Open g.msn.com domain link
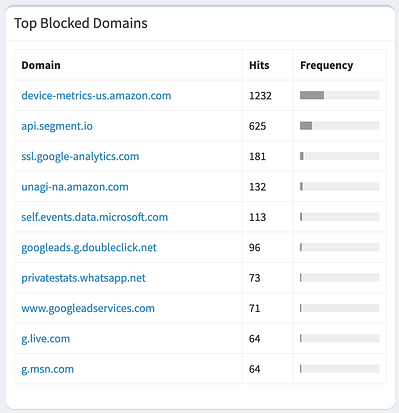 pyautogui.click(x=48, y=369)
